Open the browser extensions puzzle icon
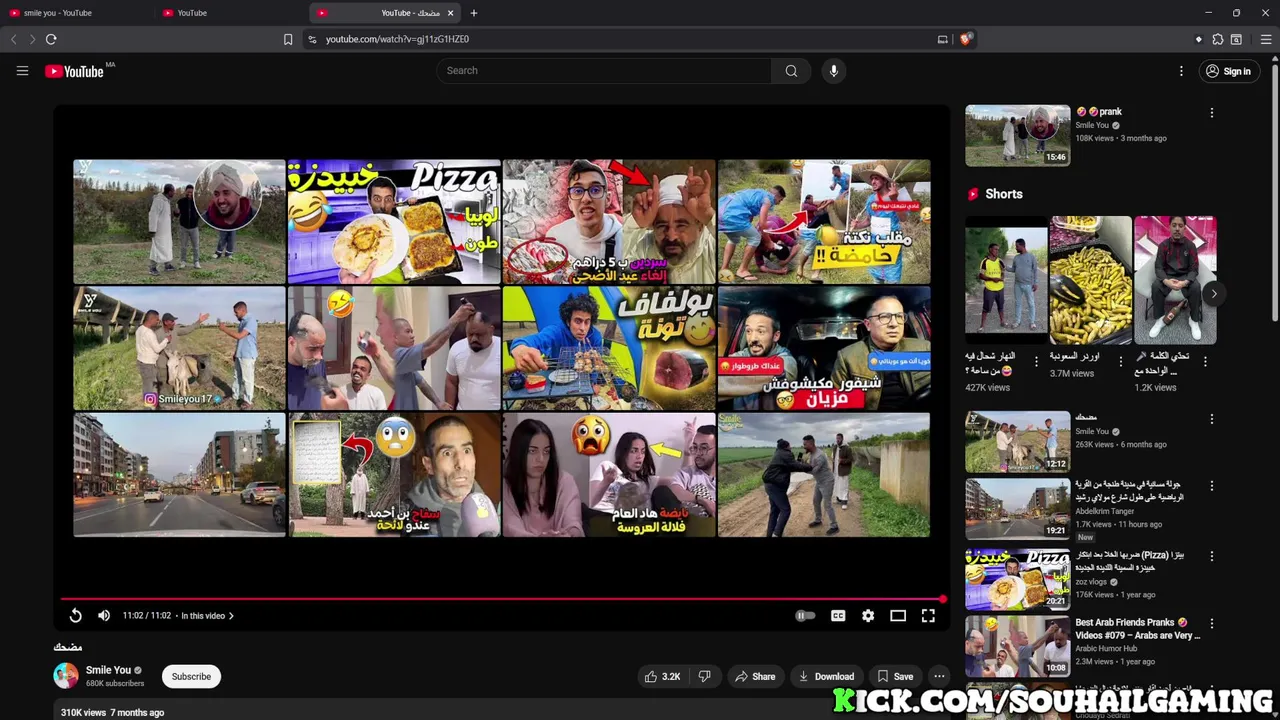The width and height of the screenshot is (1280, 720). pos(1217,39)
